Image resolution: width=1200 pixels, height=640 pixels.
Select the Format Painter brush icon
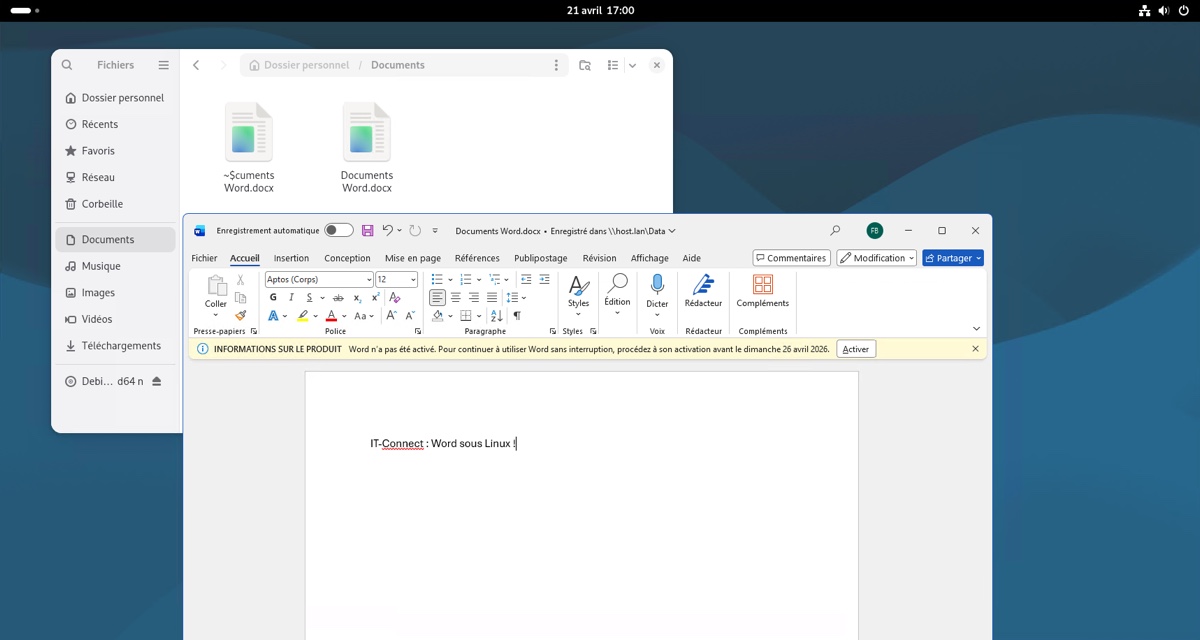[240, 315]
